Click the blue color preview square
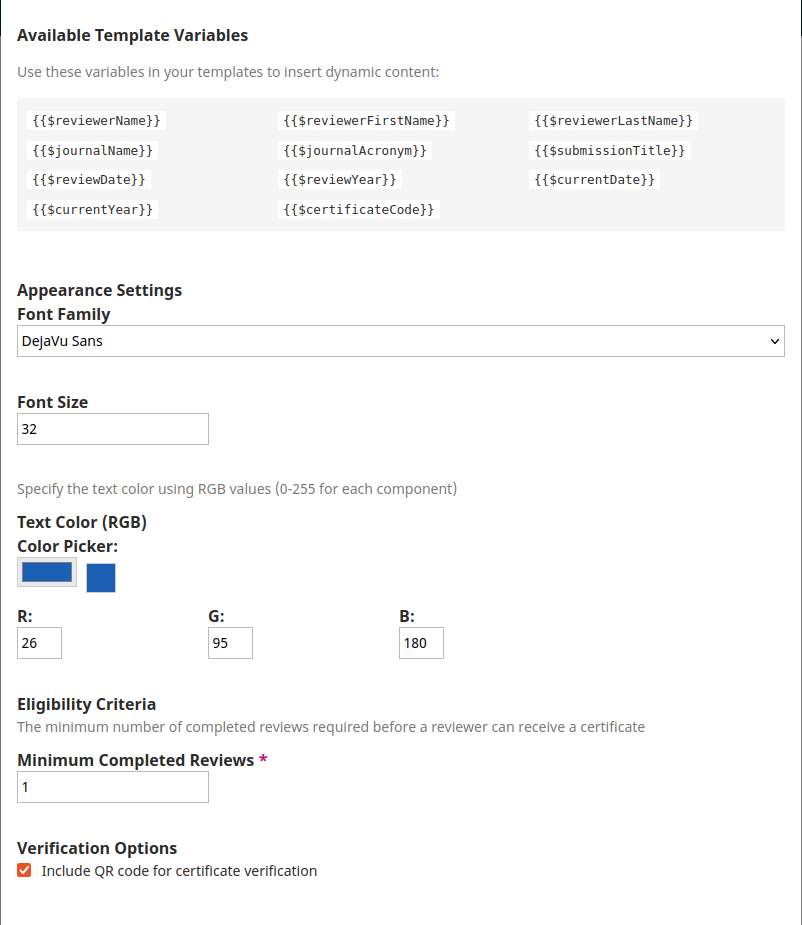The width and height of the screenshot is (802, 925). (101, 578)
